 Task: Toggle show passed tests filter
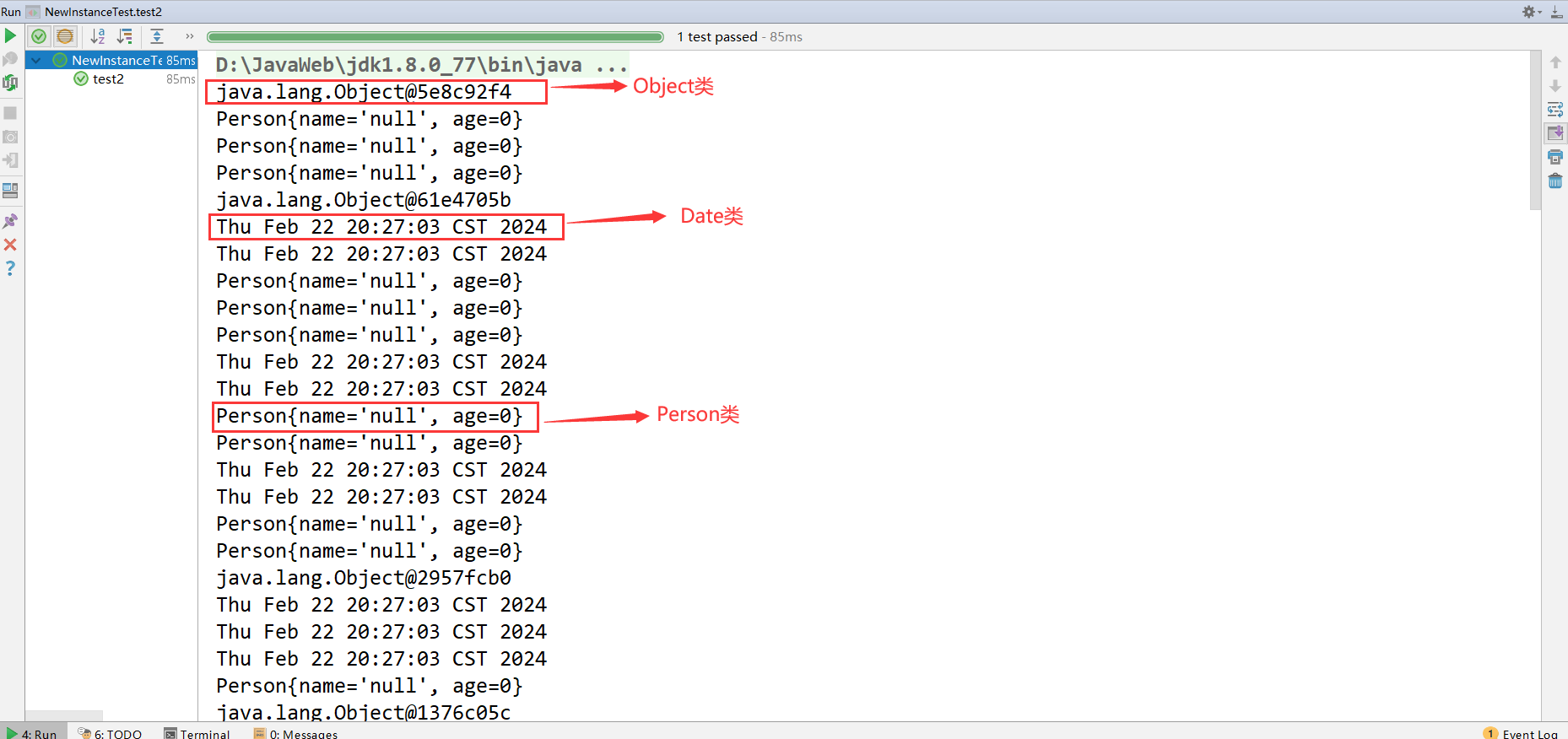pyautogui.click(x=39, y=36)
